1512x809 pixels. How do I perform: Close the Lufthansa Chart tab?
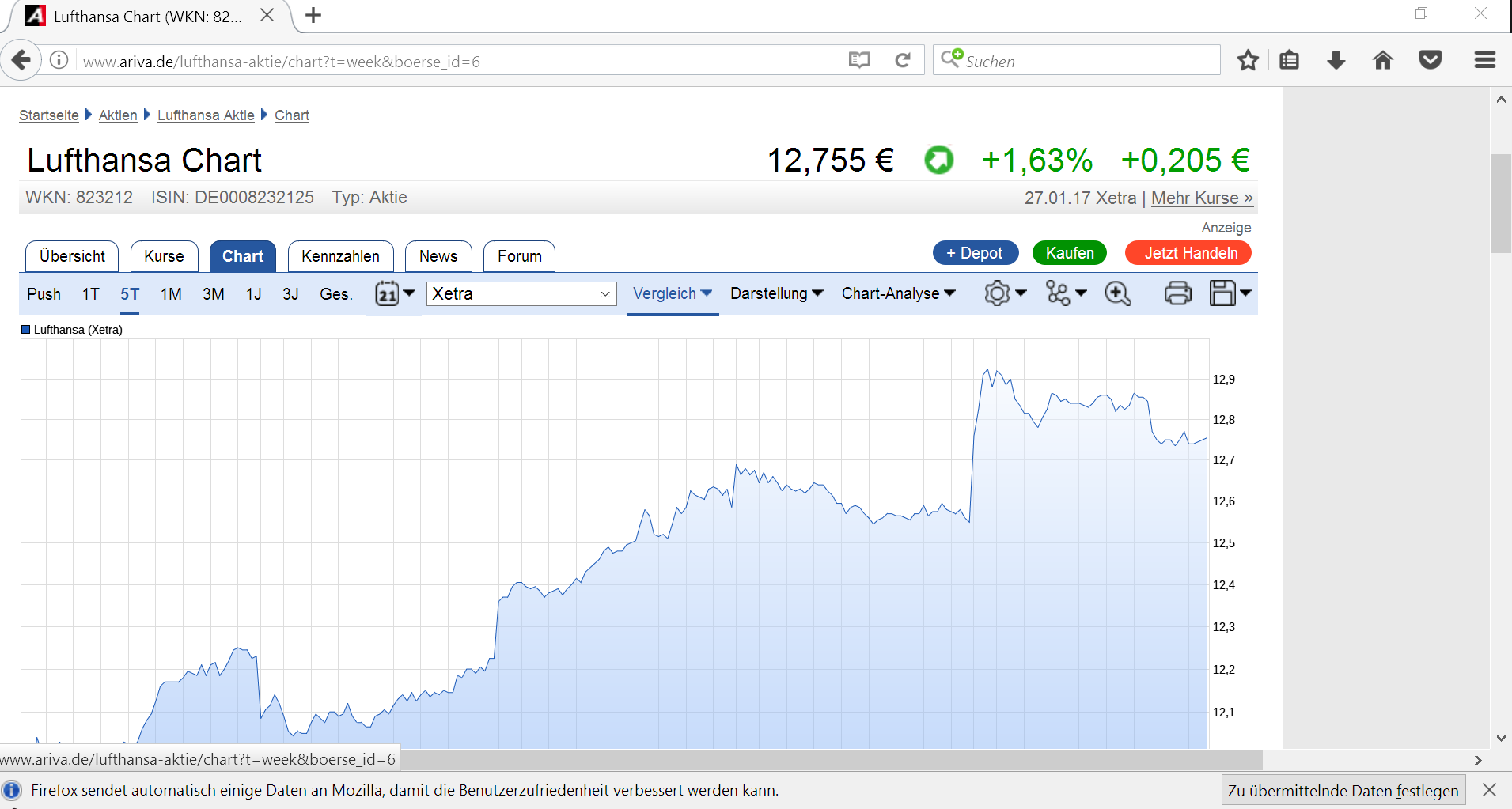[267, 15]
